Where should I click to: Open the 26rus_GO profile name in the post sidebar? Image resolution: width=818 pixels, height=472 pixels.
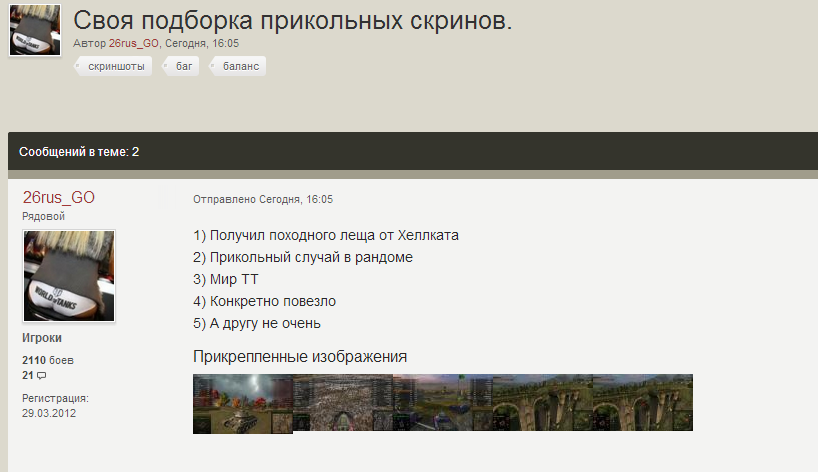pyautogui.click(x=58, y=197)
